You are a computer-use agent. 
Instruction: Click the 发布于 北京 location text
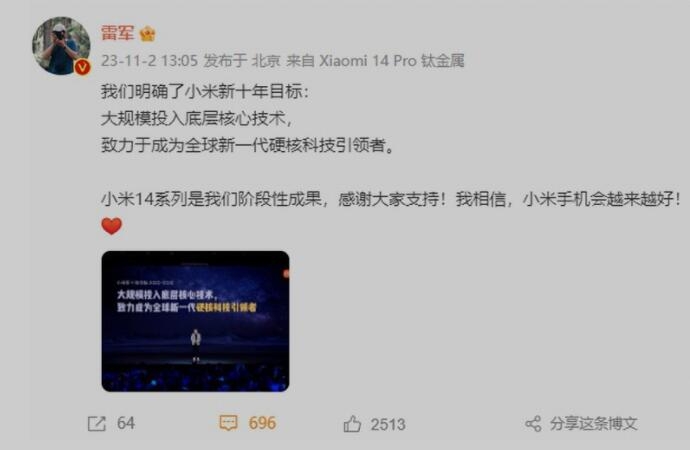click(x=242, y=60)
